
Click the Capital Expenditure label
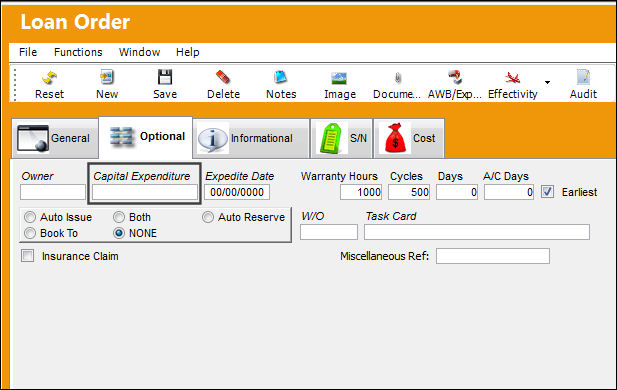(142, 176)
